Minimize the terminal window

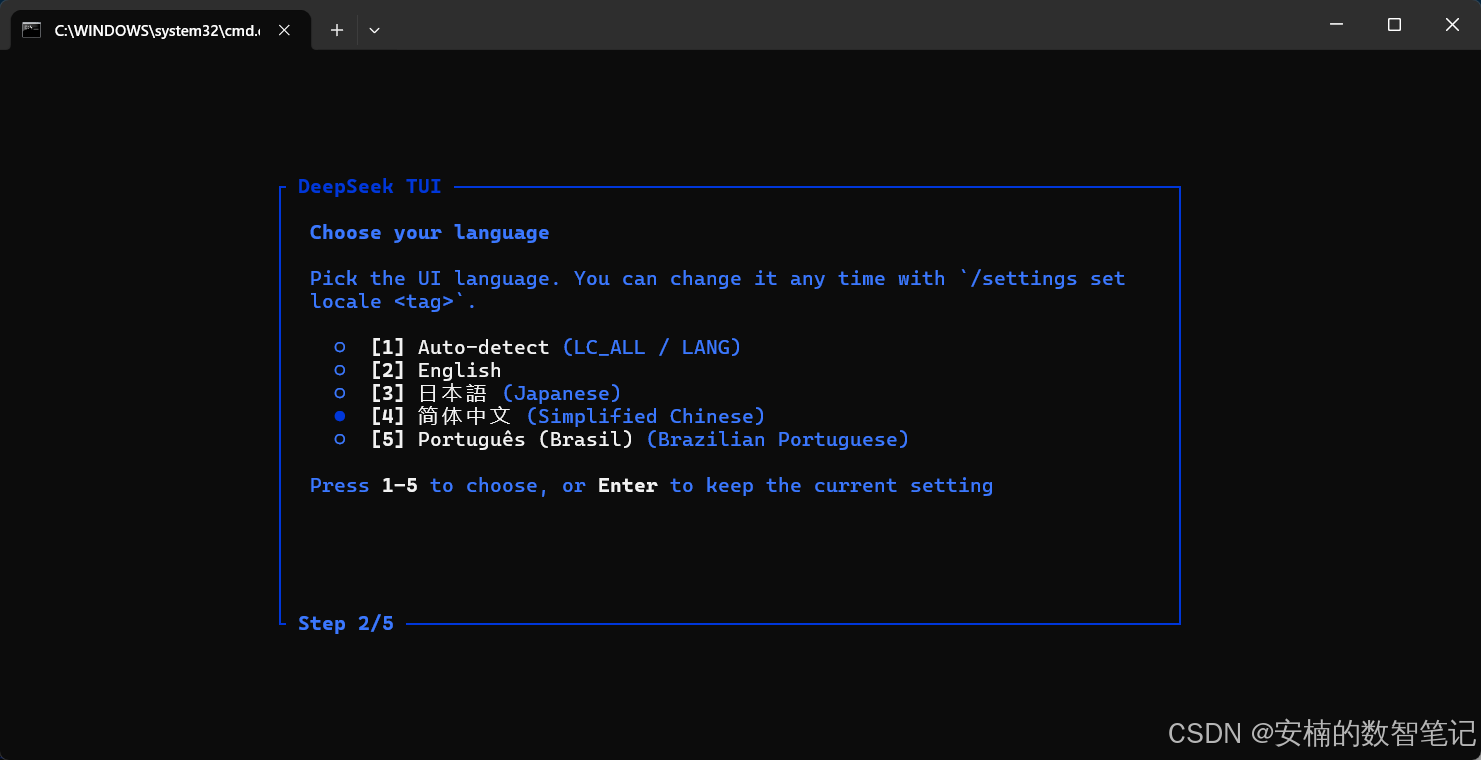[x=1336, y=25]
